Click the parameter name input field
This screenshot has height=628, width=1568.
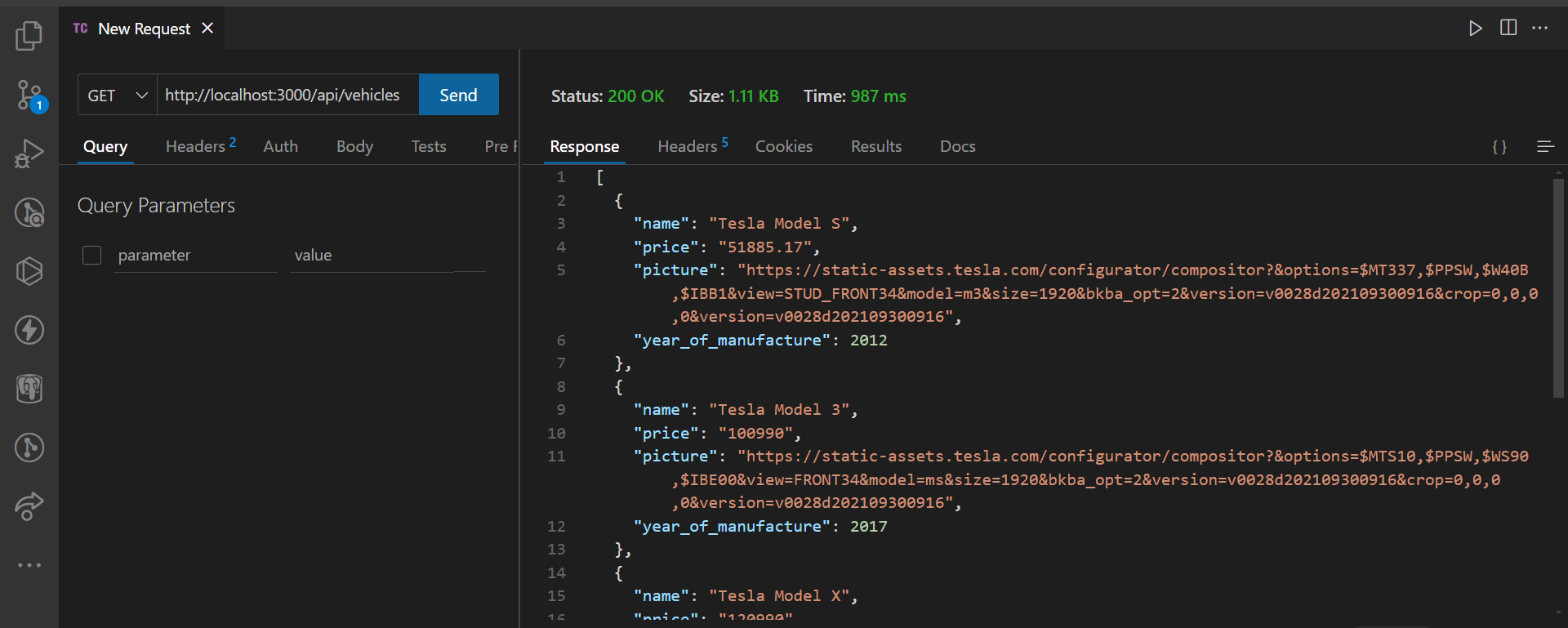point(195,256)
